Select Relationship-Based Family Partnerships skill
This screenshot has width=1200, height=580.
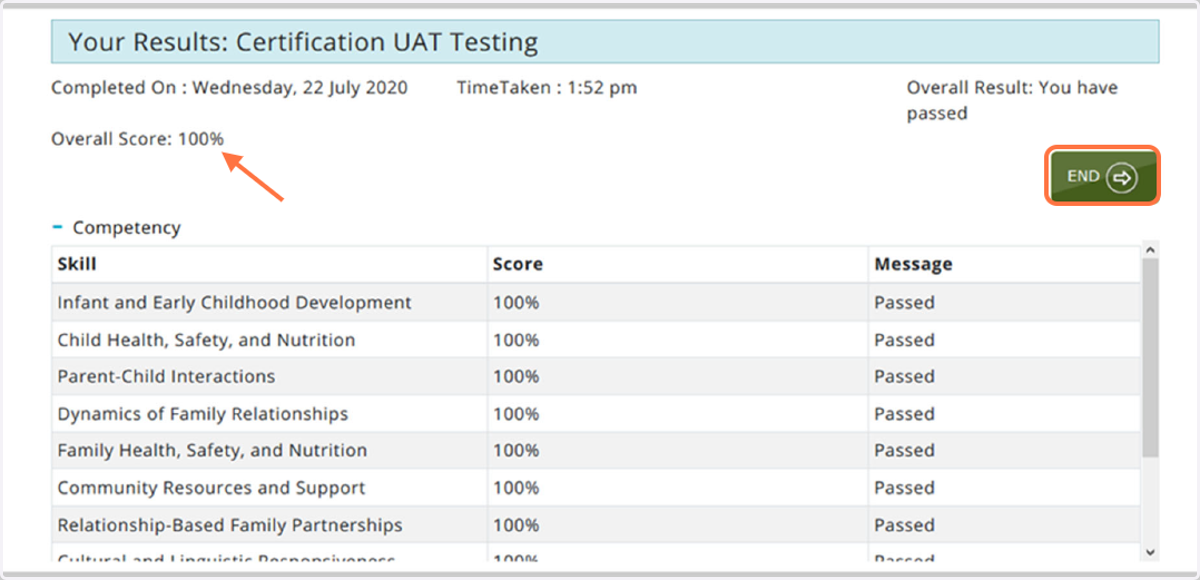tap(230, 525)
